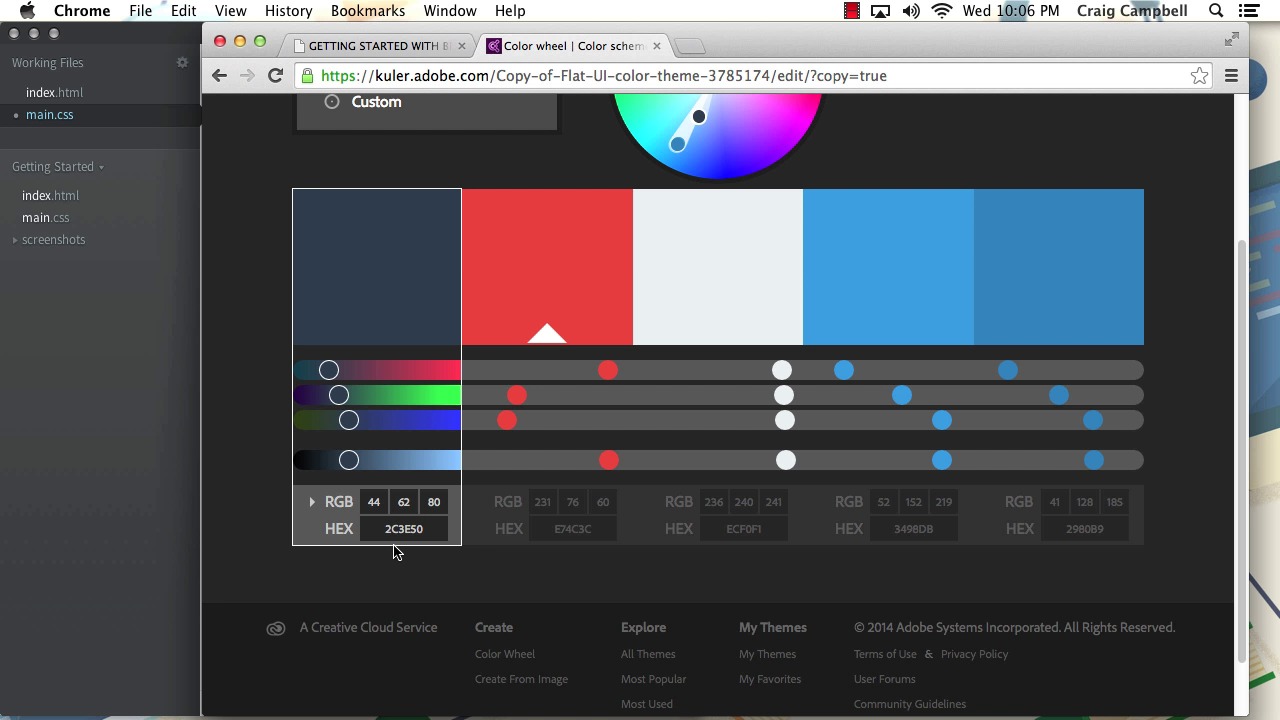This screenshot has height=720, width=1280.
Task: Open the All Themes link
Action: (x=648, y=654)
